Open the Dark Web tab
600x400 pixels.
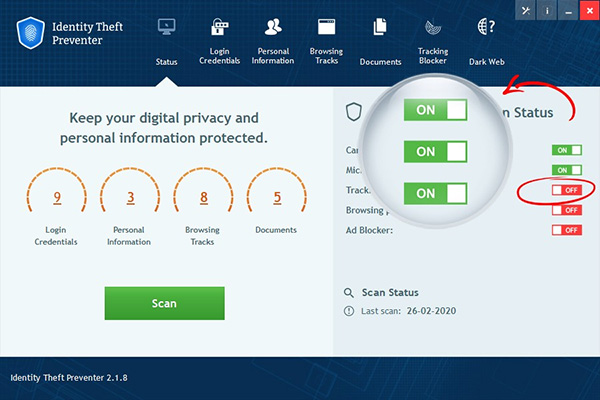[486, 42]
